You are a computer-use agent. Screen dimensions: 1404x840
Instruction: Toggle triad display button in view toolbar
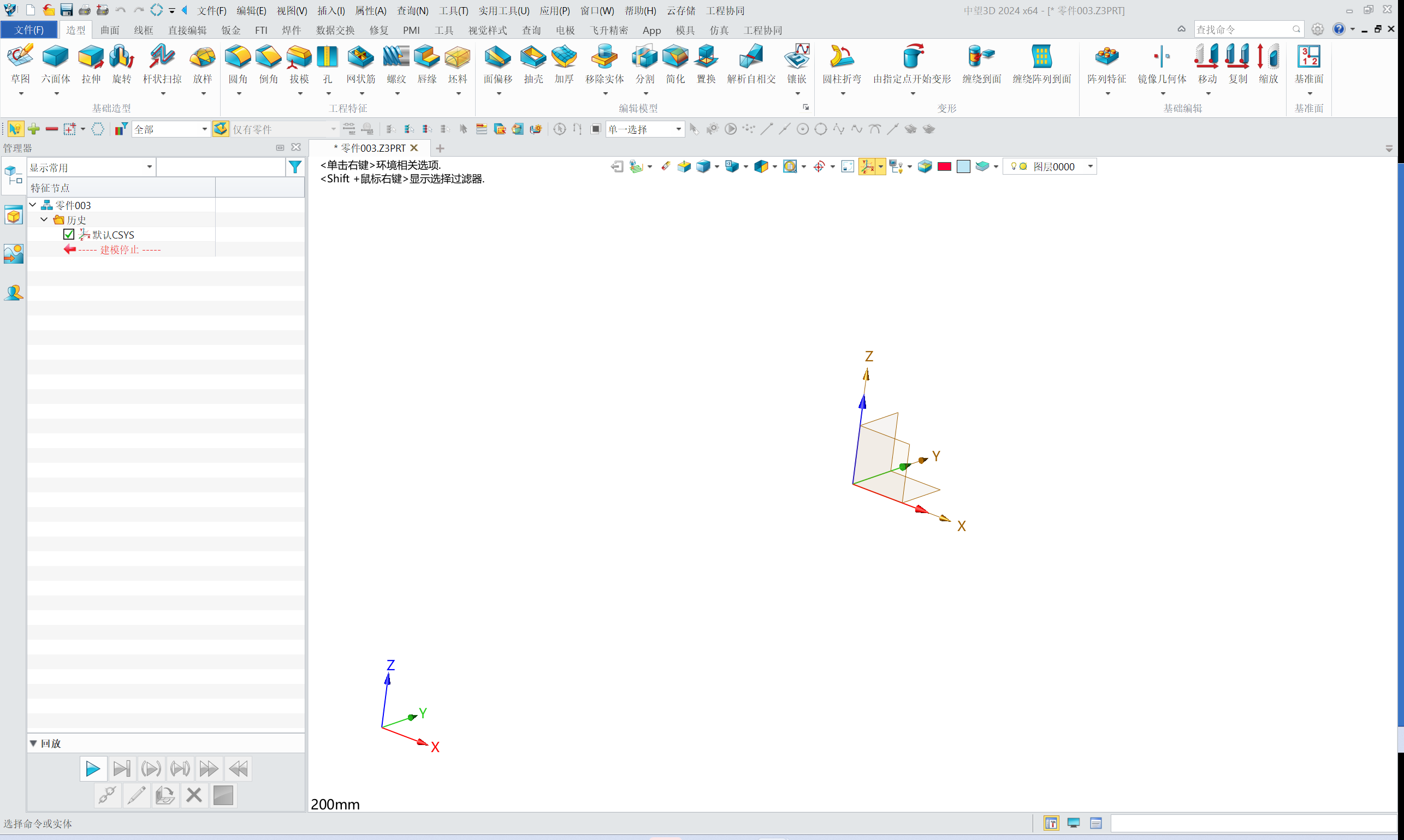867,166
